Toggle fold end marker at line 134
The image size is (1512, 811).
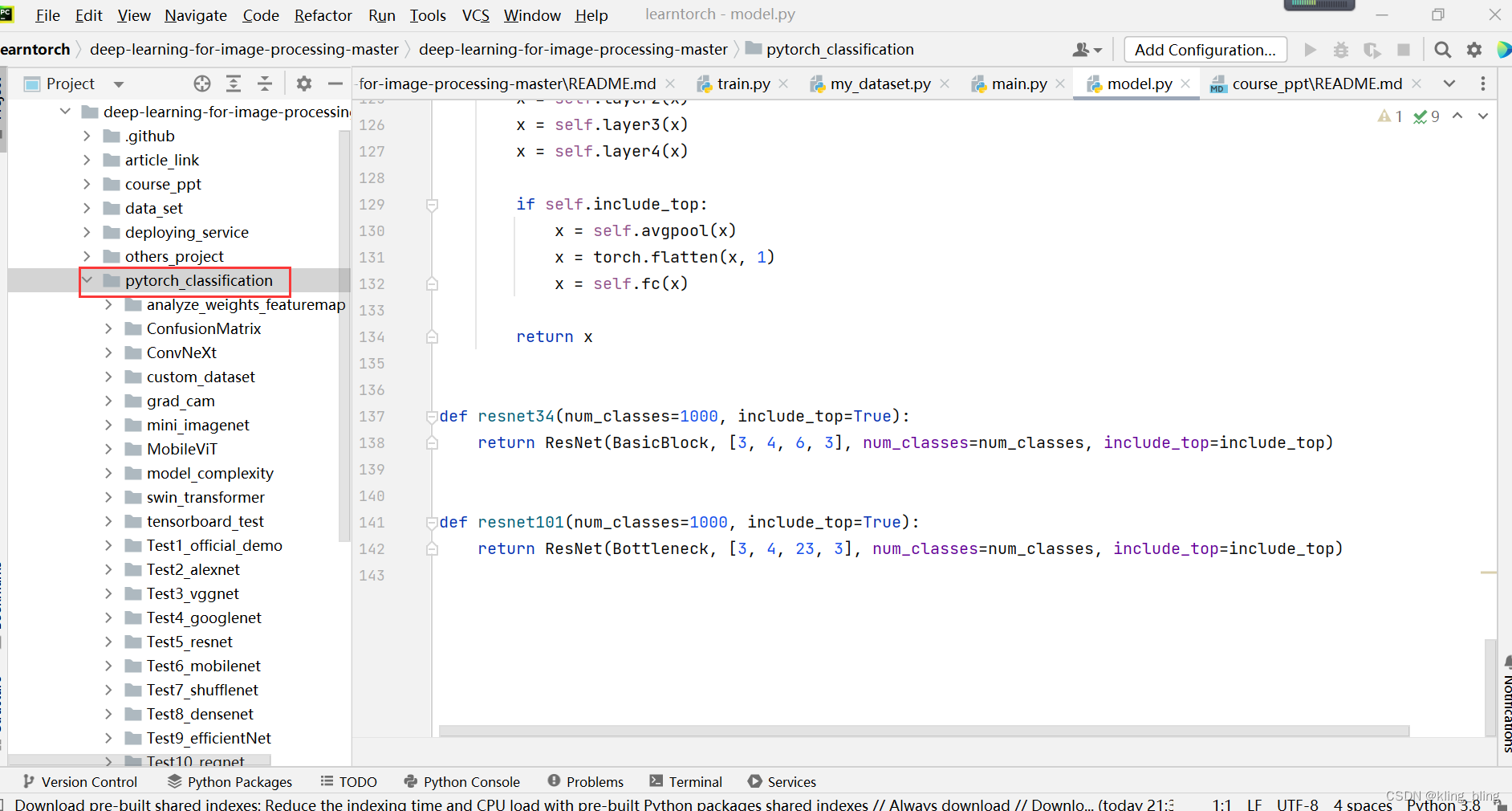click(432, 337)
